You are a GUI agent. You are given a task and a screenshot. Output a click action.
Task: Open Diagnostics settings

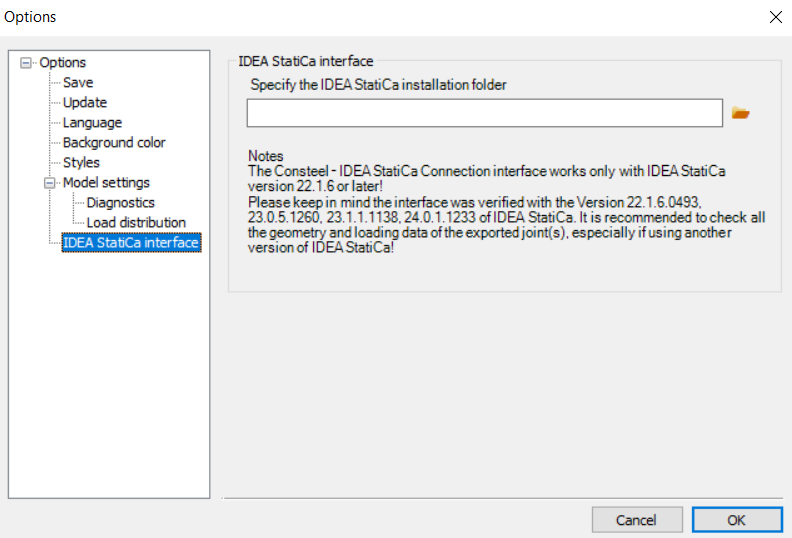pos(121,203)
